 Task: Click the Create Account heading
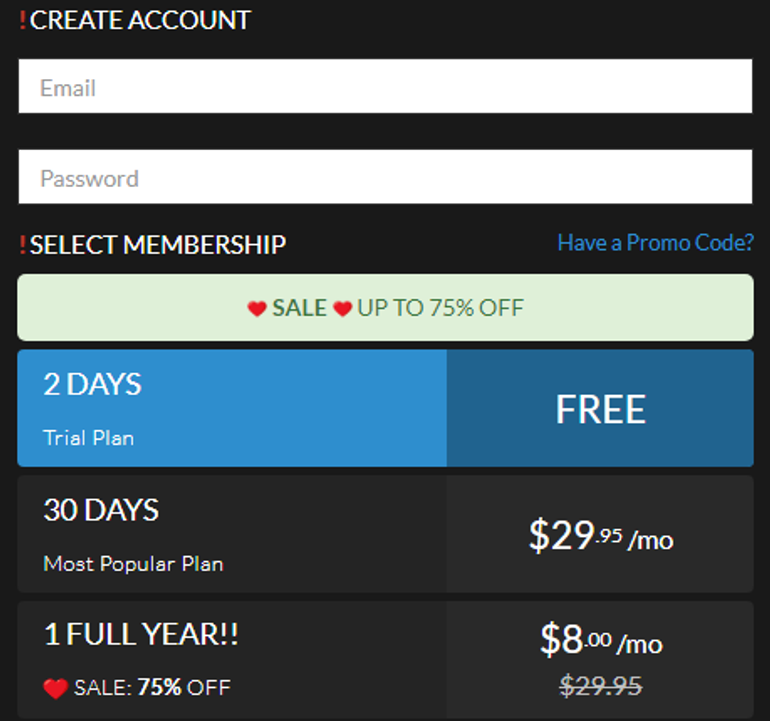pos(140,20)
